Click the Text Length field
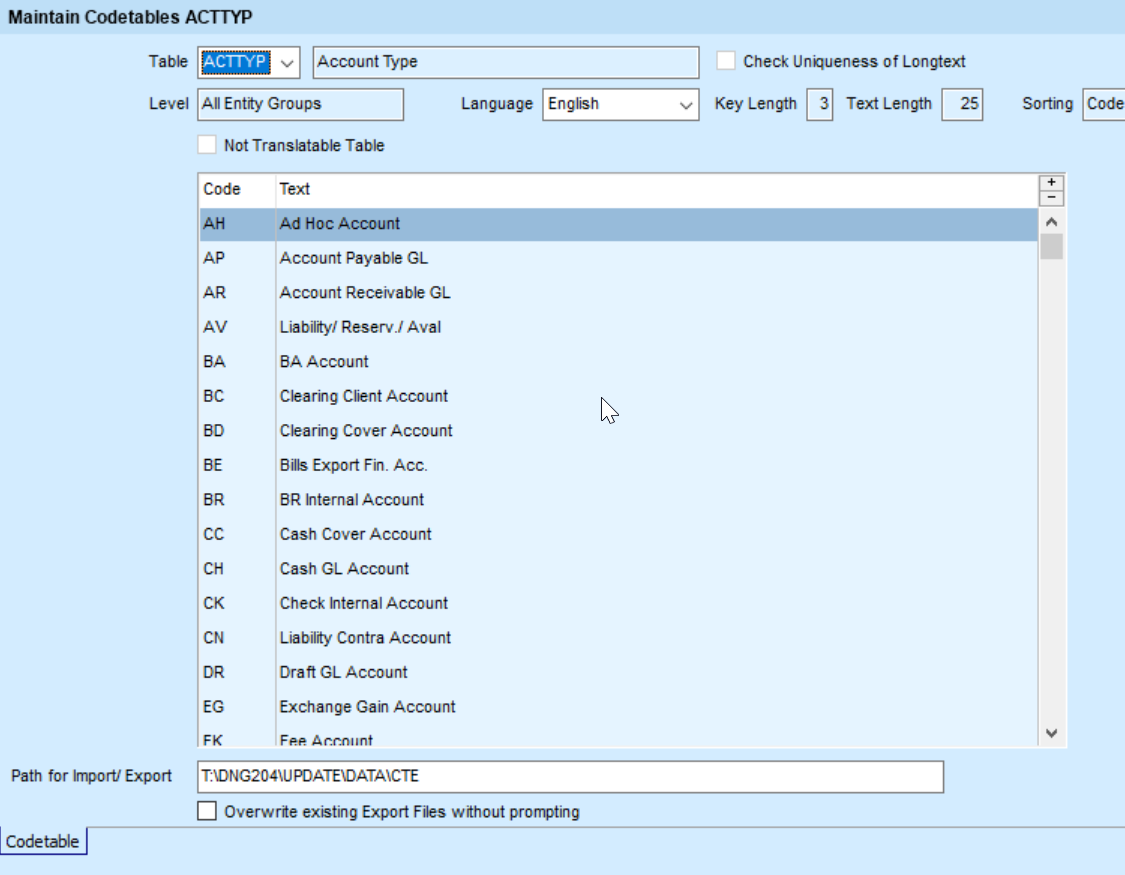1125x875 pixels. 962,104
